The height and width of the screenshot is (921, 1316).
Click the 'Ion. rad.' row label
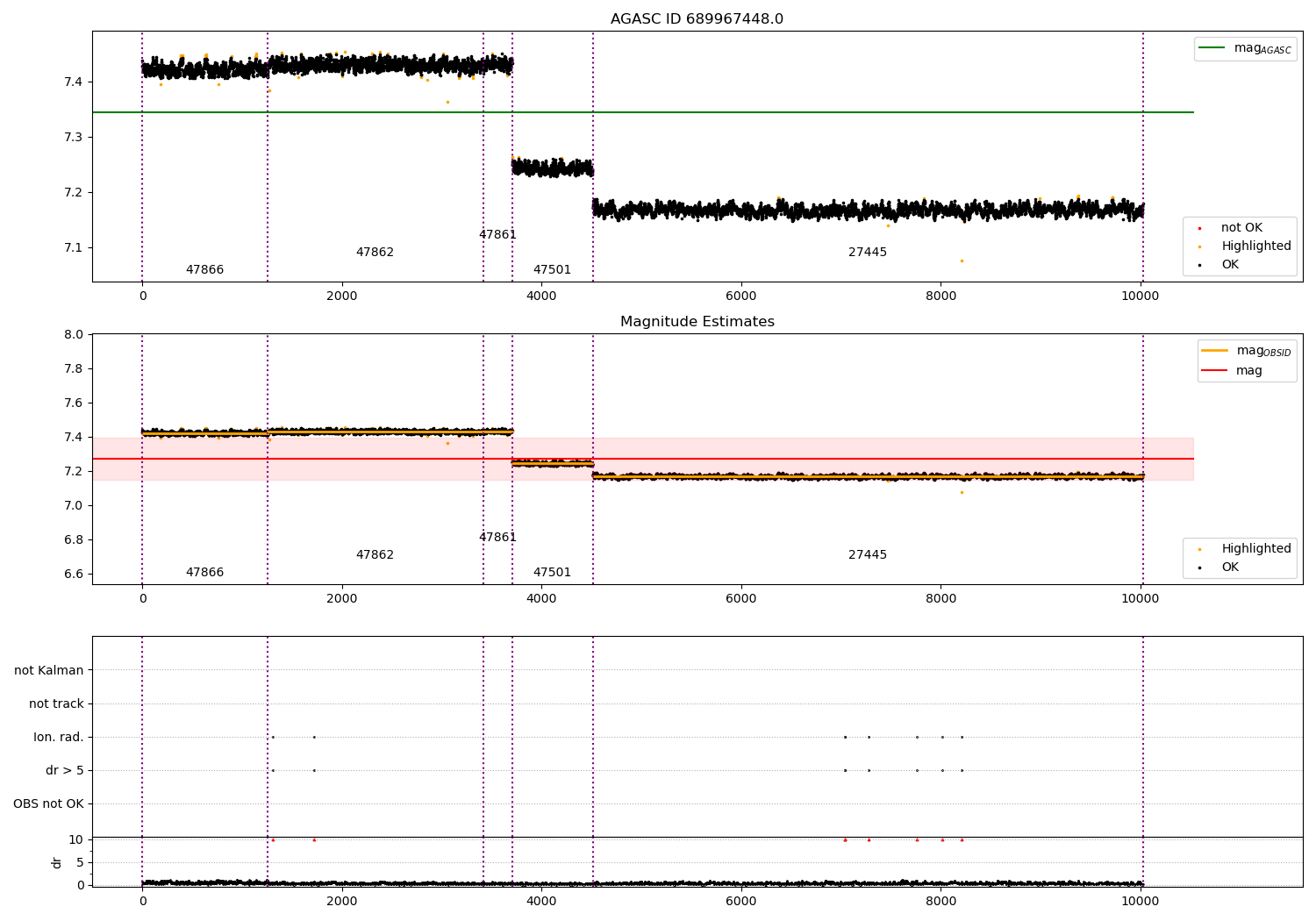tap(59, 738)
